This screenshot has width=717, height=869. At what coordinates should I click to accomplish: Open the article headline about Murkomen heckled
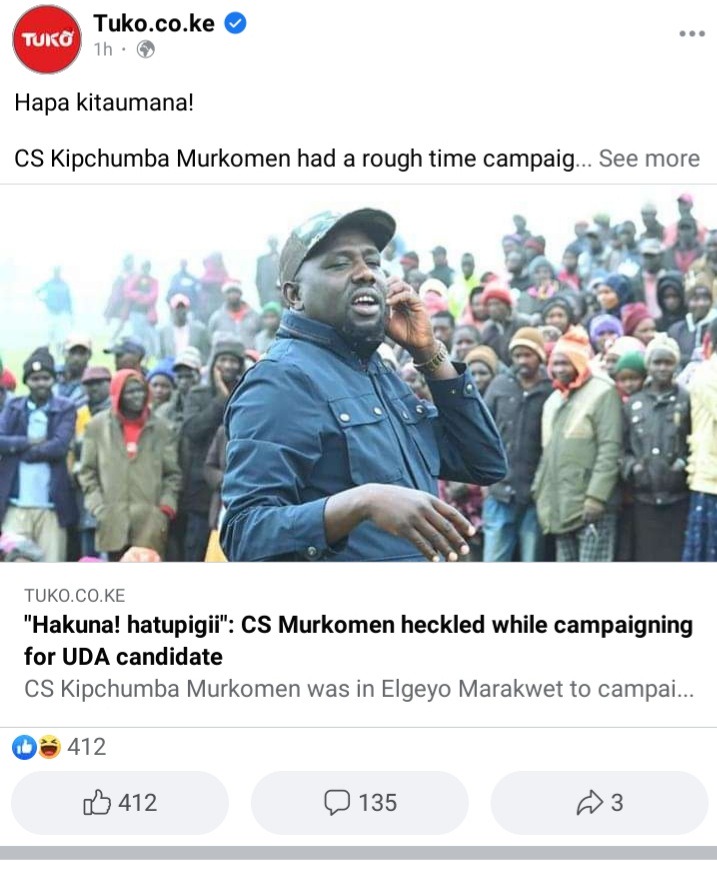358,640
